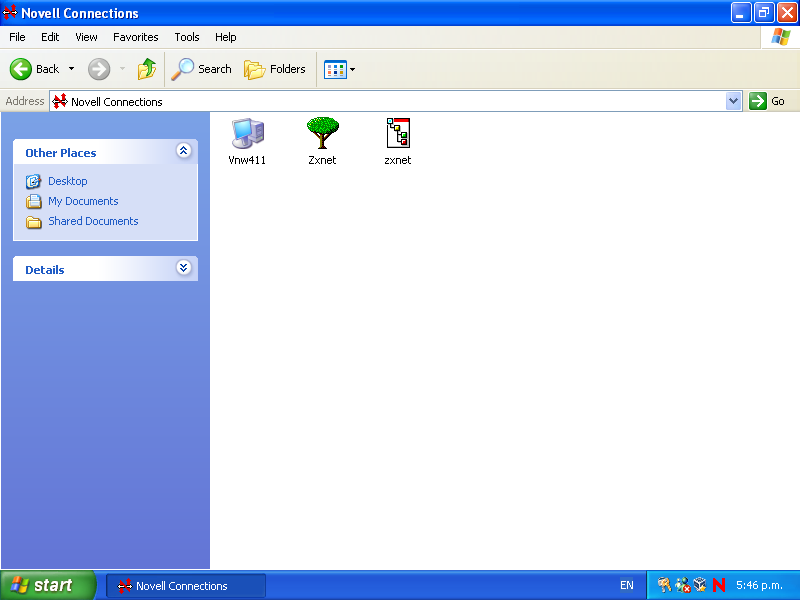Viewport: 800px width, 600px height.
Task: Open the Tools menu
Action: coord(187,37)
